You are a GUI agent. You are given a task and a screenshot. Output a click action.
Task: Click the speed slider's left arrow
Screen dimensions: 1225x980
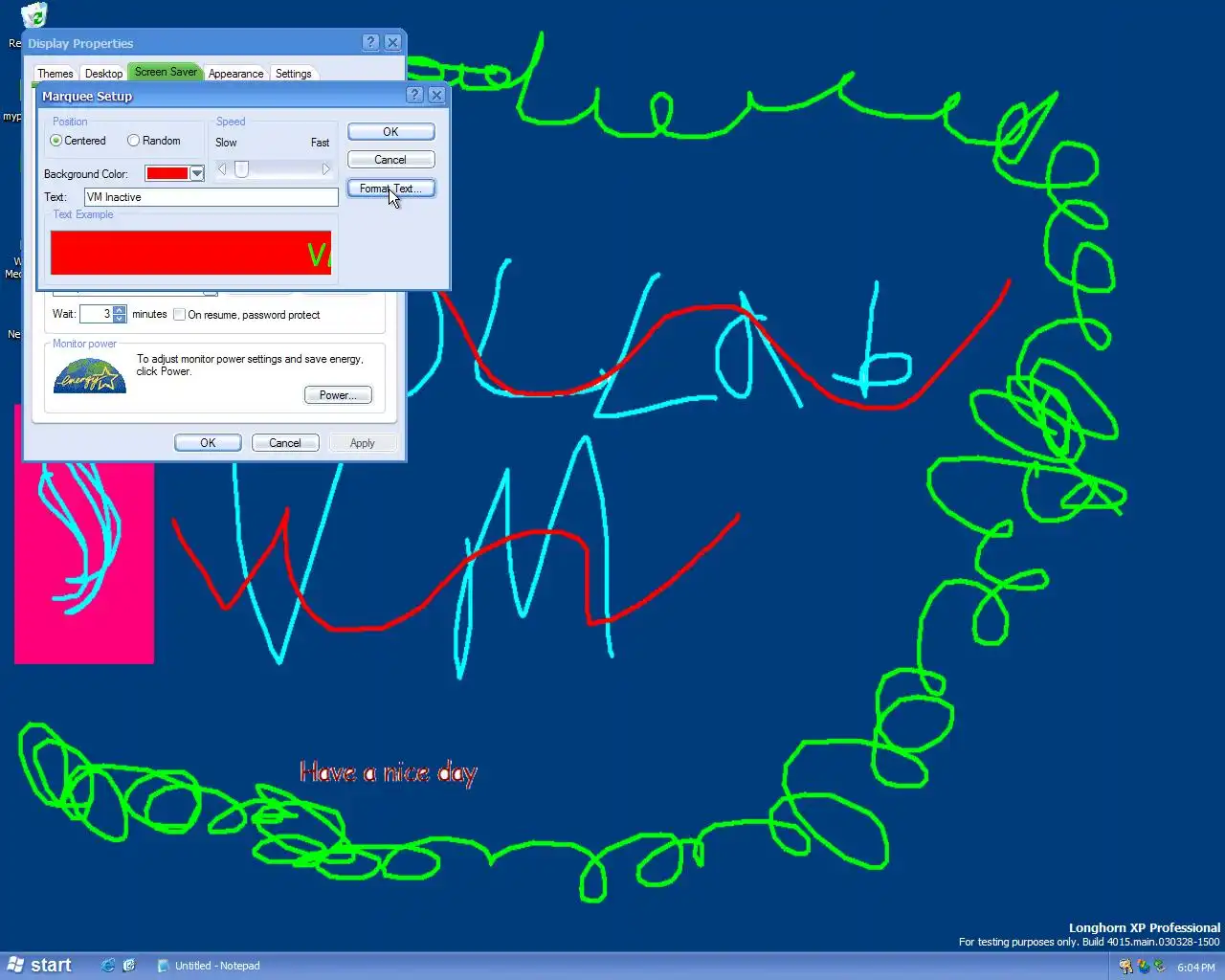pyautogui.click(x=222, y=169)
